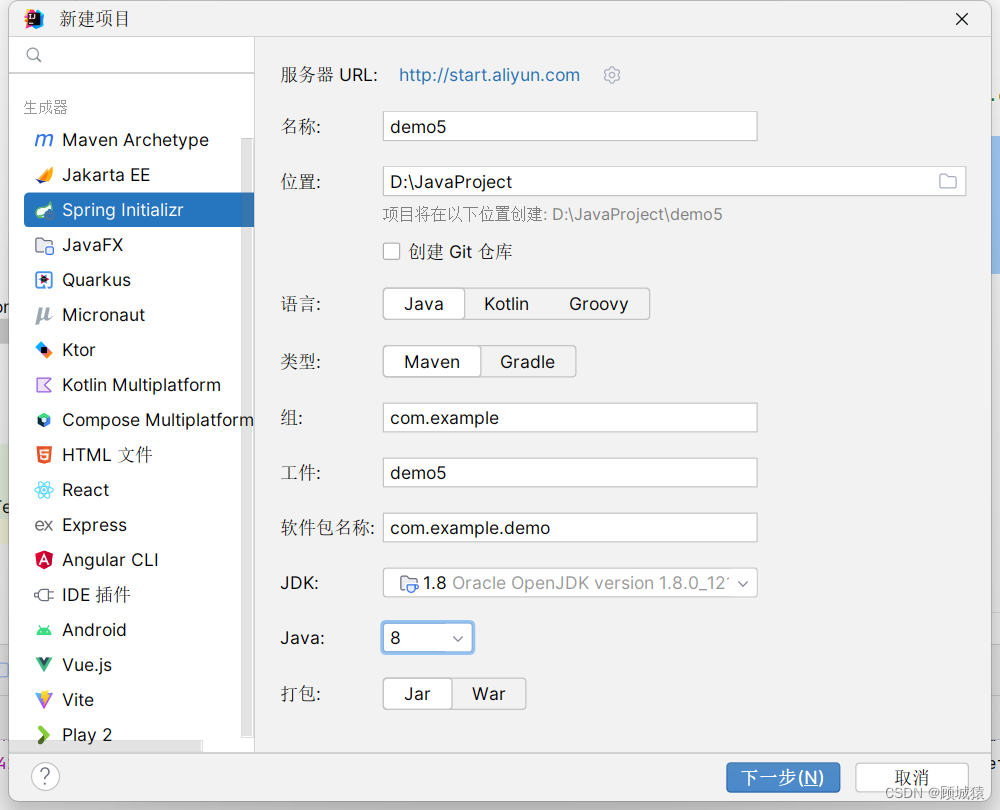The width and height of the screenshot is (1000, 810).
Task: Click the 组 field with com.example
Action: pyautogui.click(x=570, y=418)
